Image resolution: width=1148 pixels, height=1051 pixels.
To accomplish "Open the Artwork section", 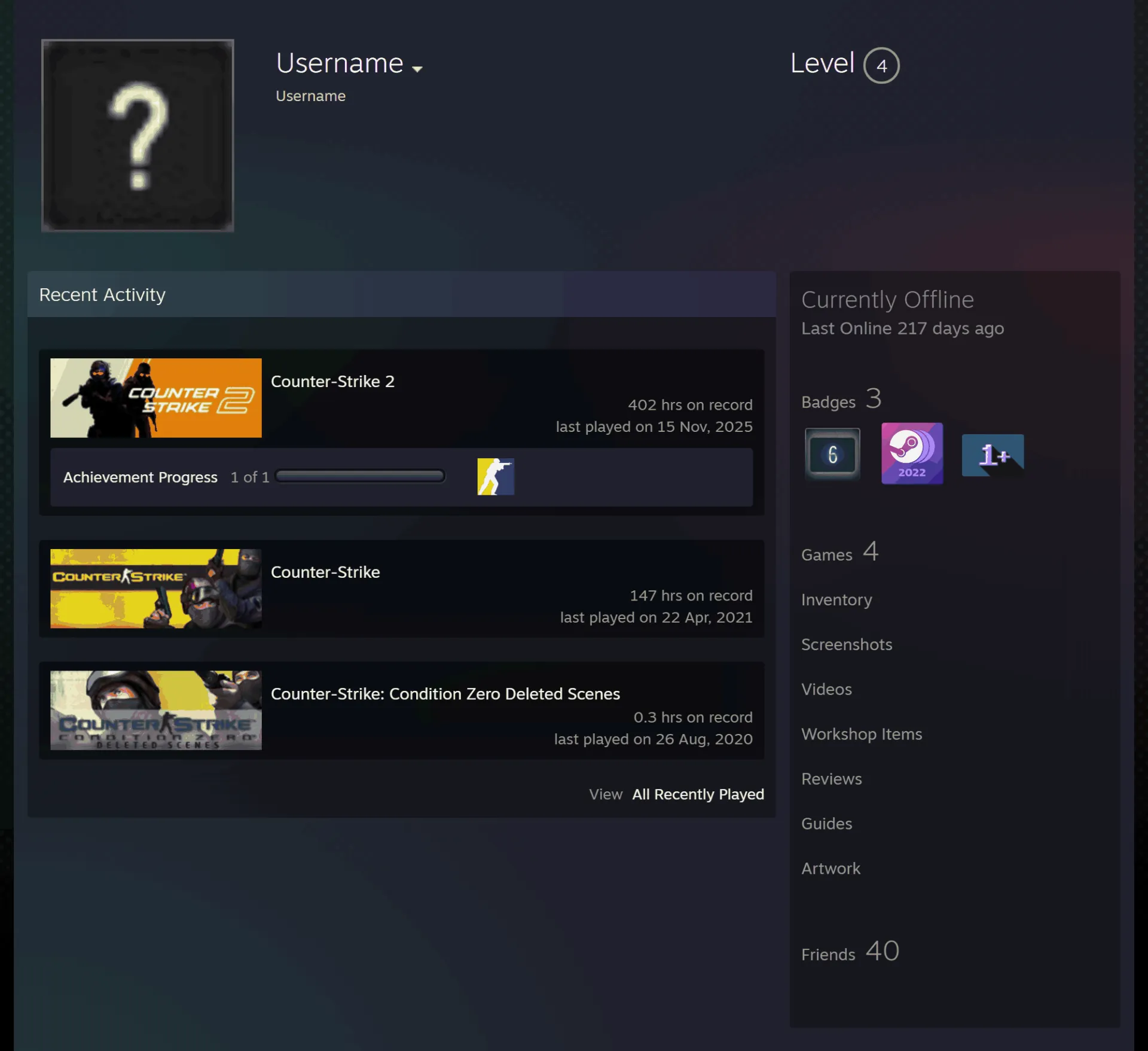I will (831, 869).
